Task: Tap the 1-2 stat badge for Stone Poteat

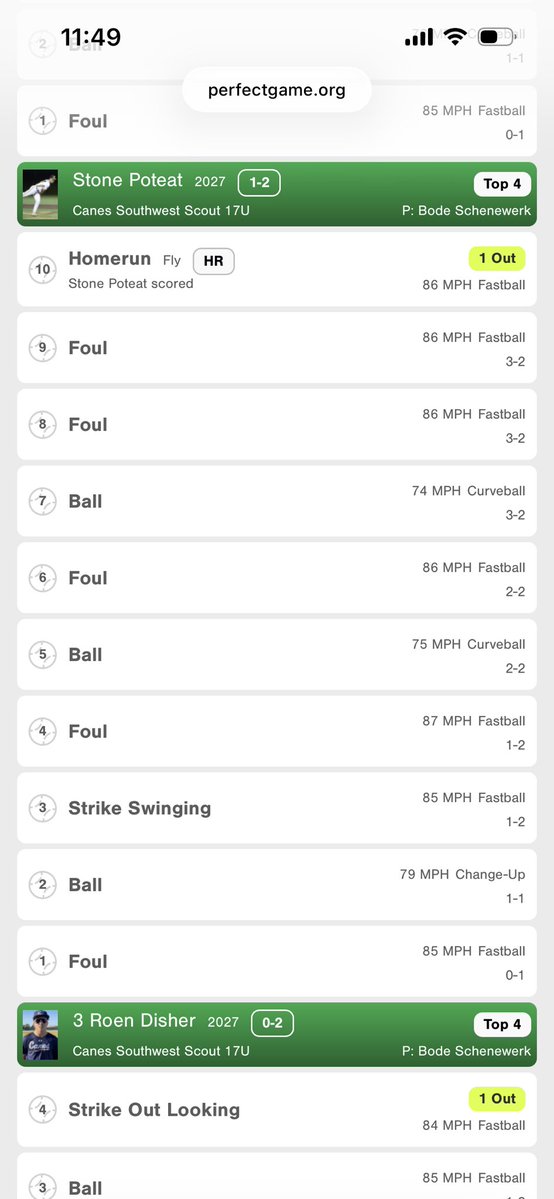Action: pos(259,183)
